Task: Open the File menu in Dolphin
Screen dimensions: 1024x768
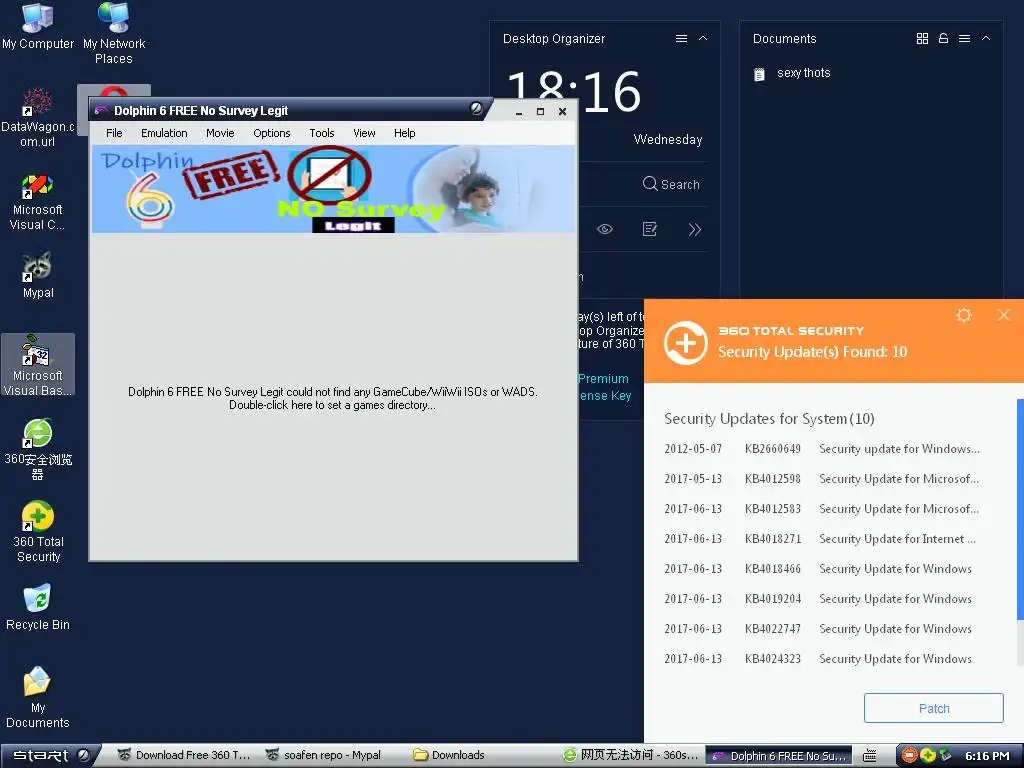Action: point(114,133)
